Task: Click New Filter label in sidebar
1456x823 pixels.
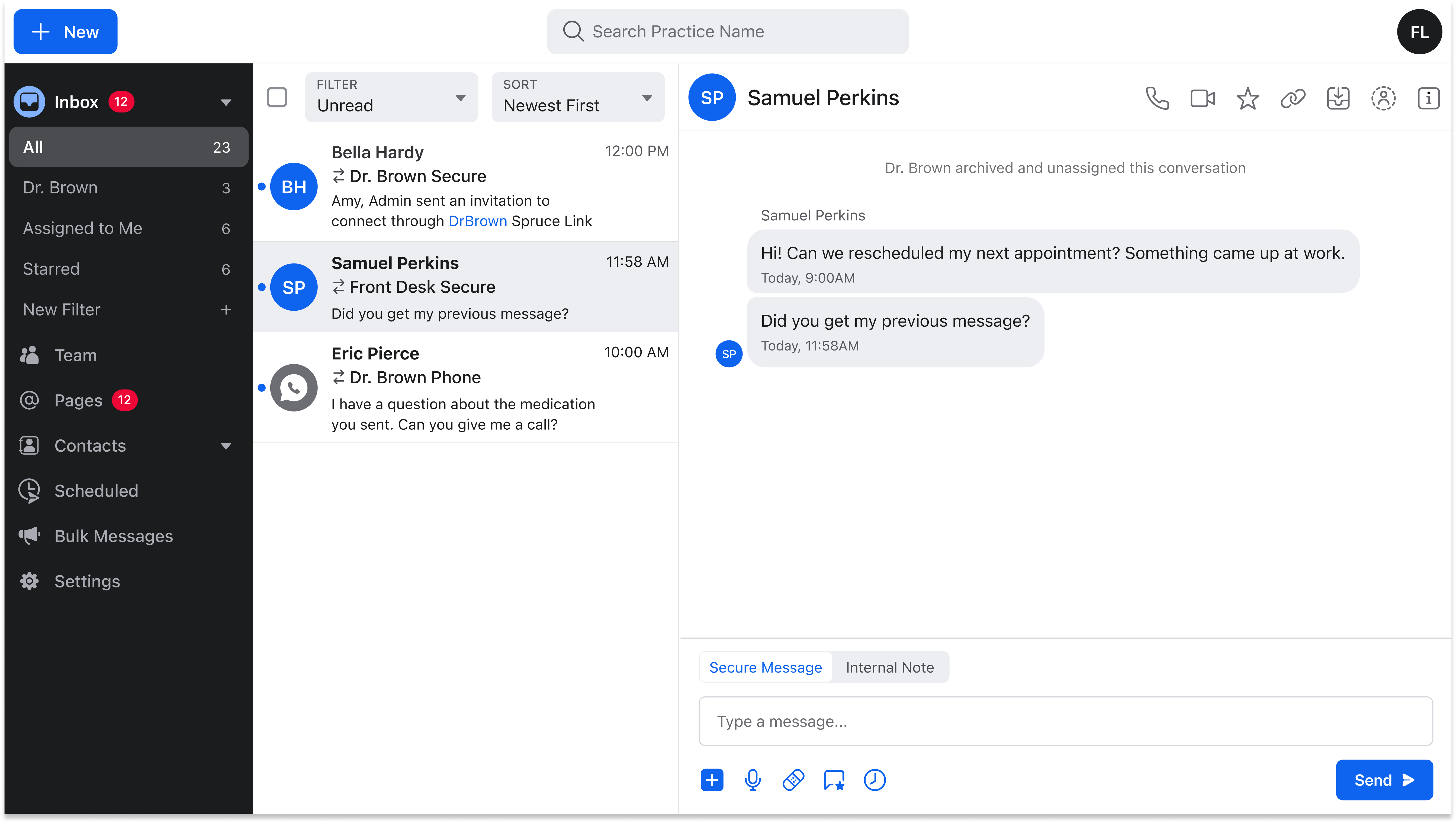Action: pyautogui.click(x=62, y=310)
